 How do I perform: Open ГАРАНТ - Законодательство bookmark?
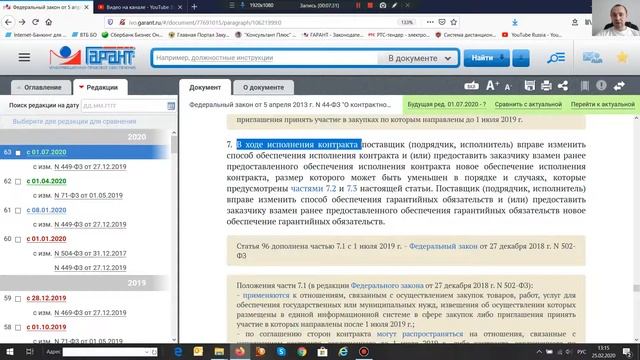coord(333,35)
